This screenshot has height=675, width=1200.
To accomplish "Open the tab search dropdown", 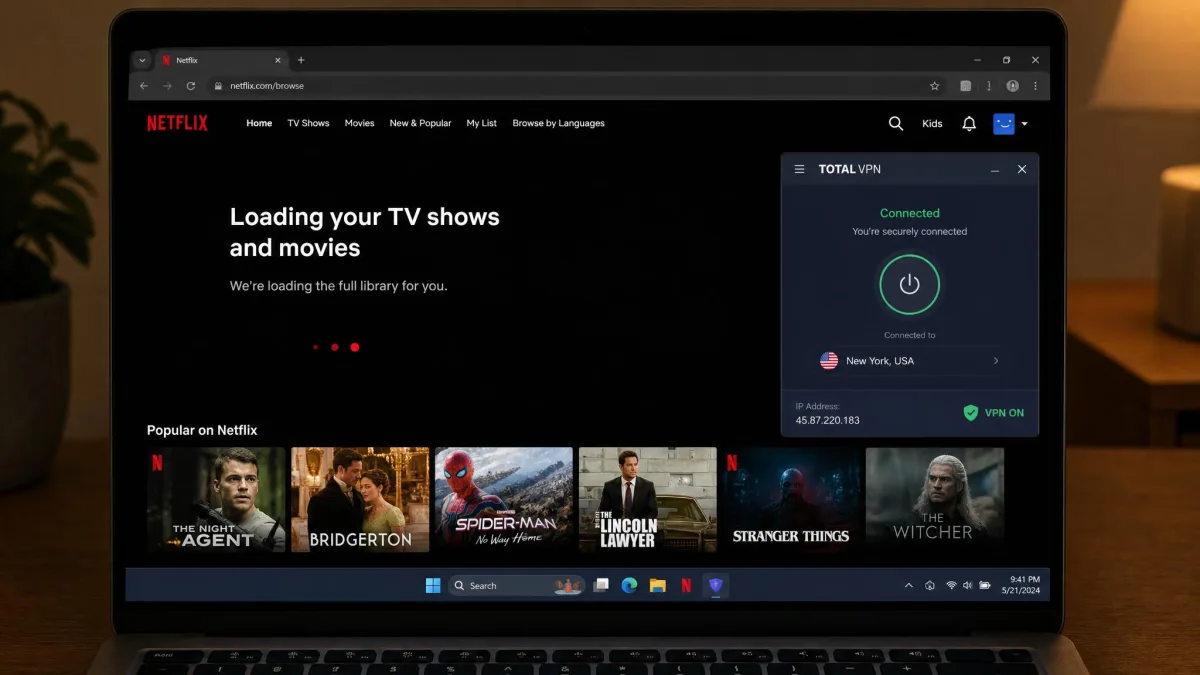I will pos(142,60).
